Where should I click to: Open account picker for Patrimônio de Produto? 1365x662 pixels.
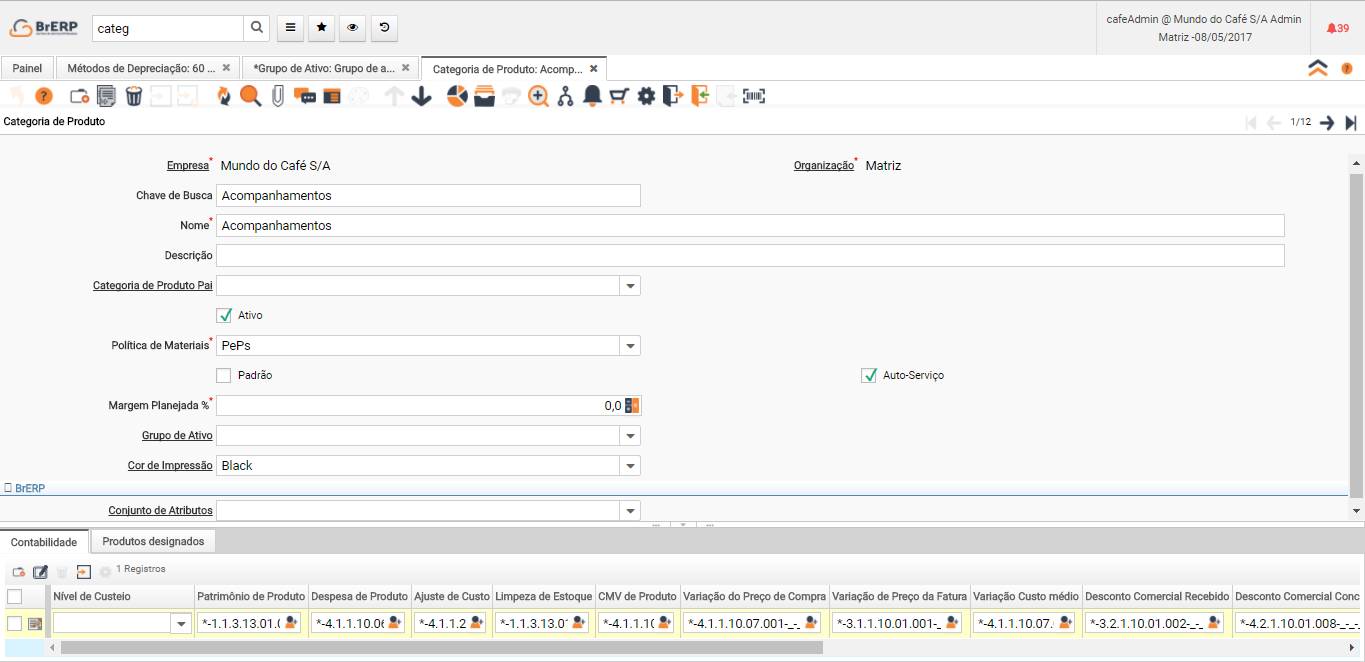291,623
